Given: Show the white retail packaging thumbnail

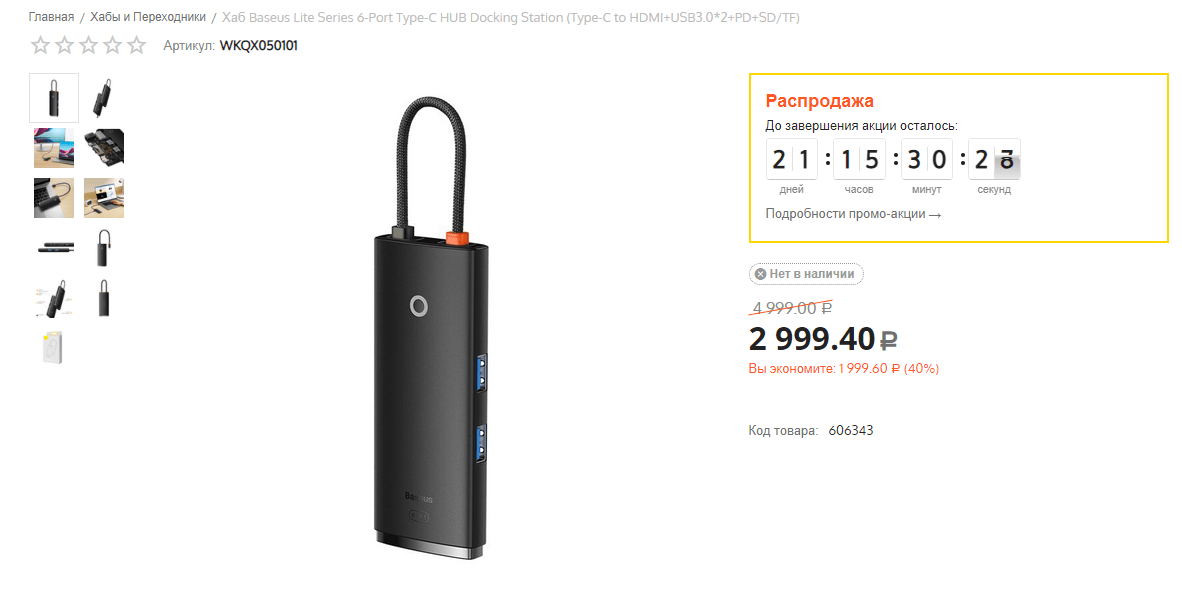Looking at the screenshot, I should (54, 347).
